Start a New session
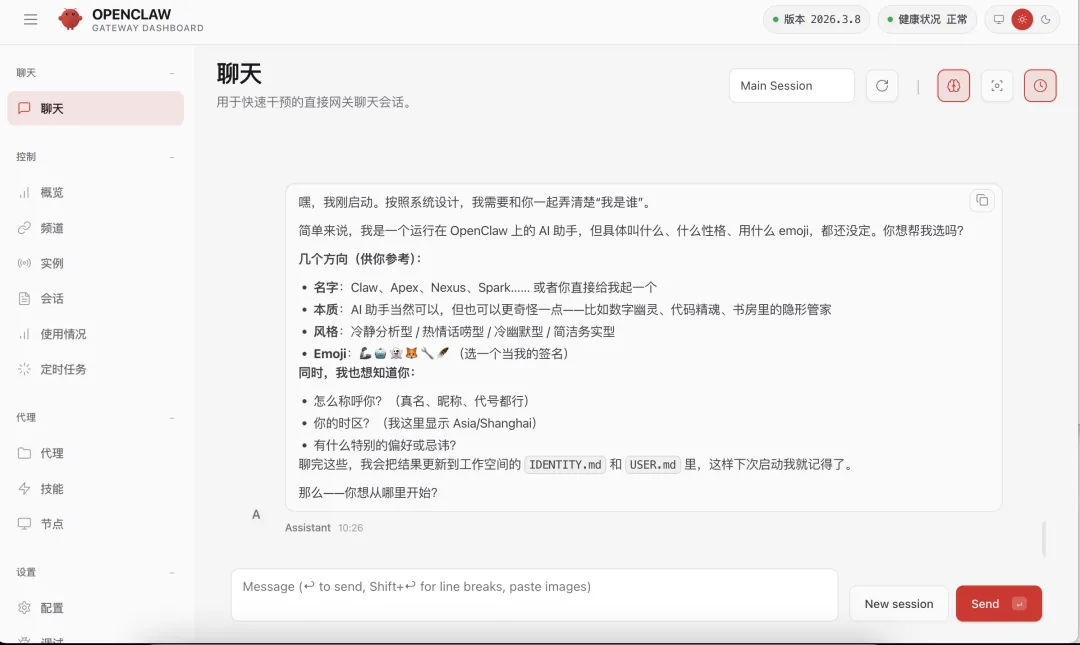 click(899, 604)
